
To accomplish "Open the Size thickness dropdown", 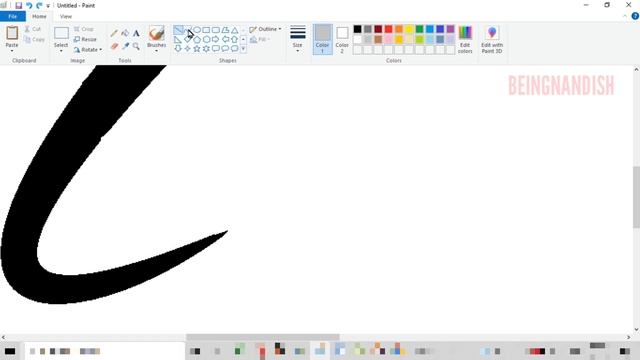I will (x=298, y=39).
